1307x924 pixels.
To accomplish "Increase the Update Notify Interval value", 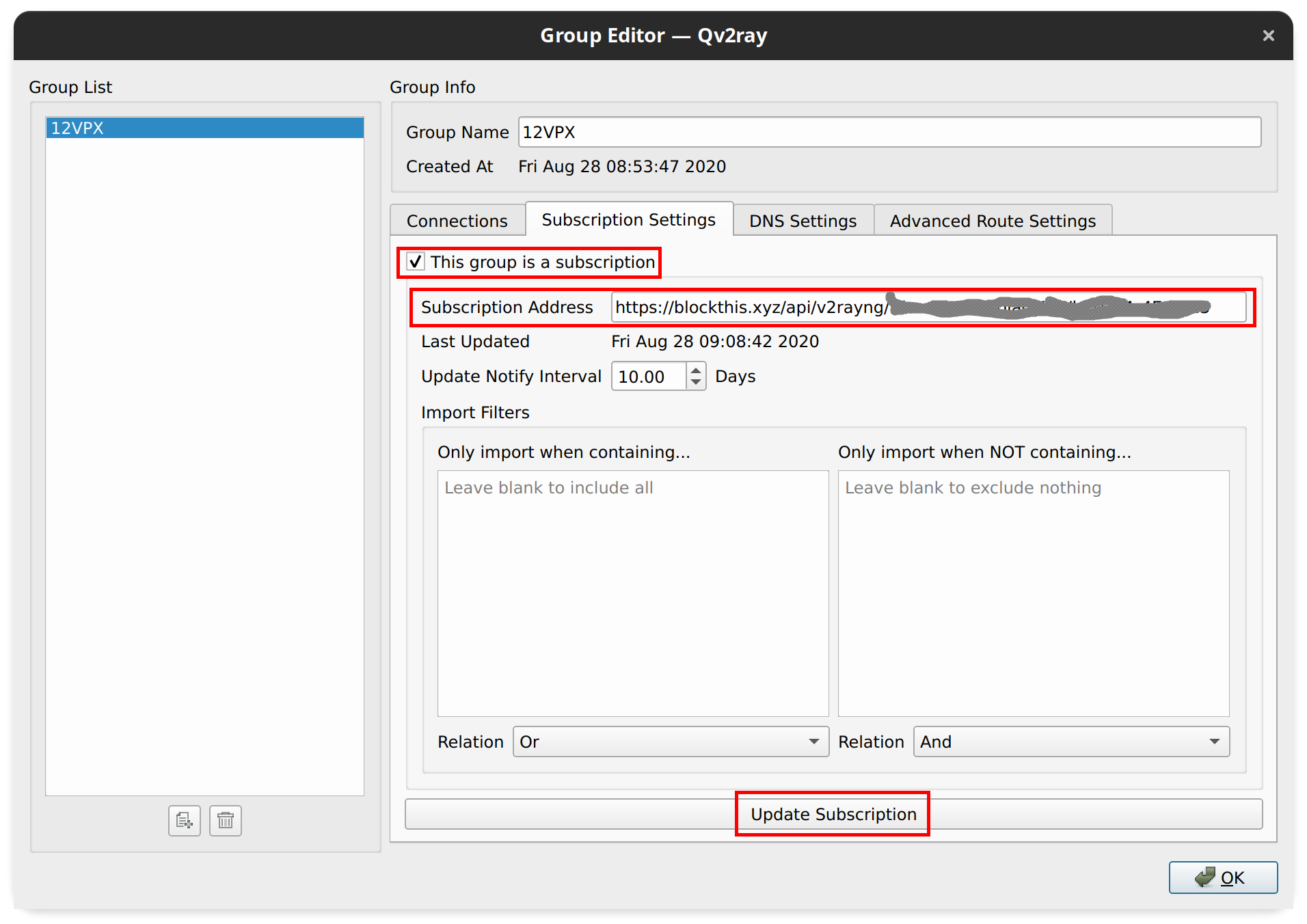I will pos(696,370).
